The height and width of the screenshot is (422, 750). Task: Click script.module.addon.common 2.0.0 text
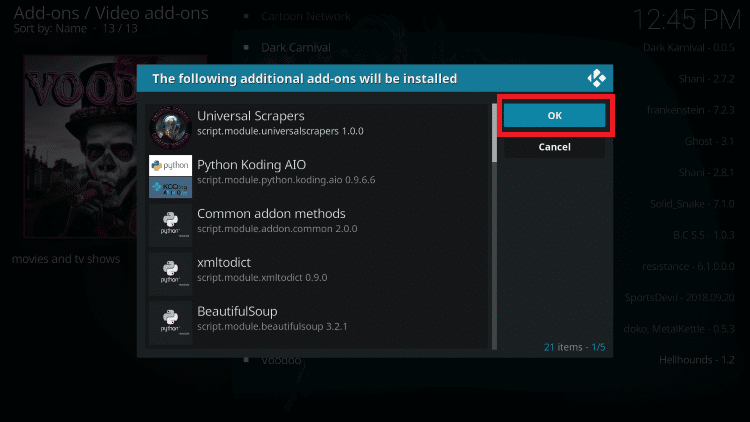[277, 229]
